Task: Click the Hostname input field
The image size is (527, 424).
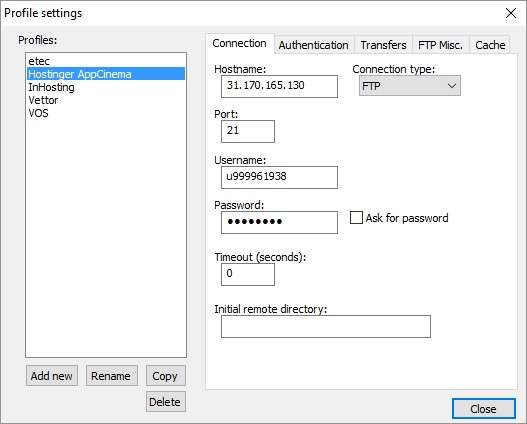Action: 279,86
